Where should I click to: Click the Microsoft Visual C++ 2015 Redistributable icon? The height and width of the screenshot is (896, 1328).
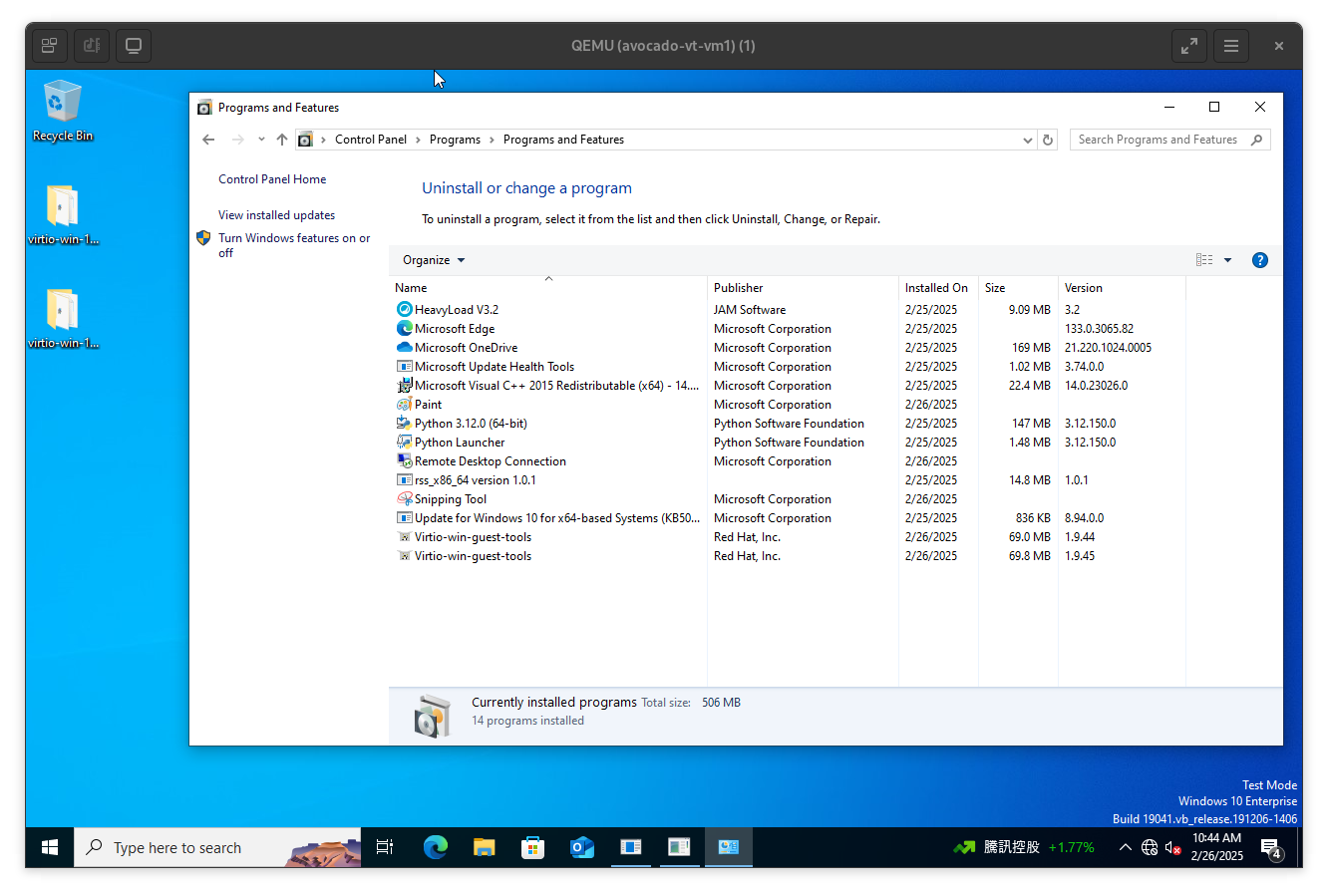tap(404, 385)
